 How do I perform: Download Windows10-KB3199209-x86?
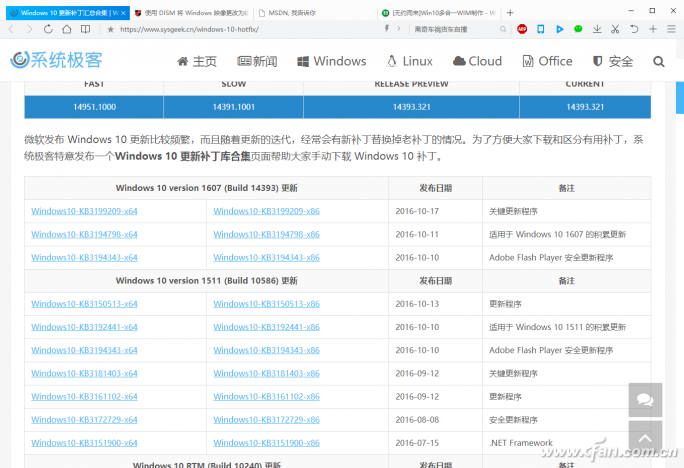tap(267, 211)
